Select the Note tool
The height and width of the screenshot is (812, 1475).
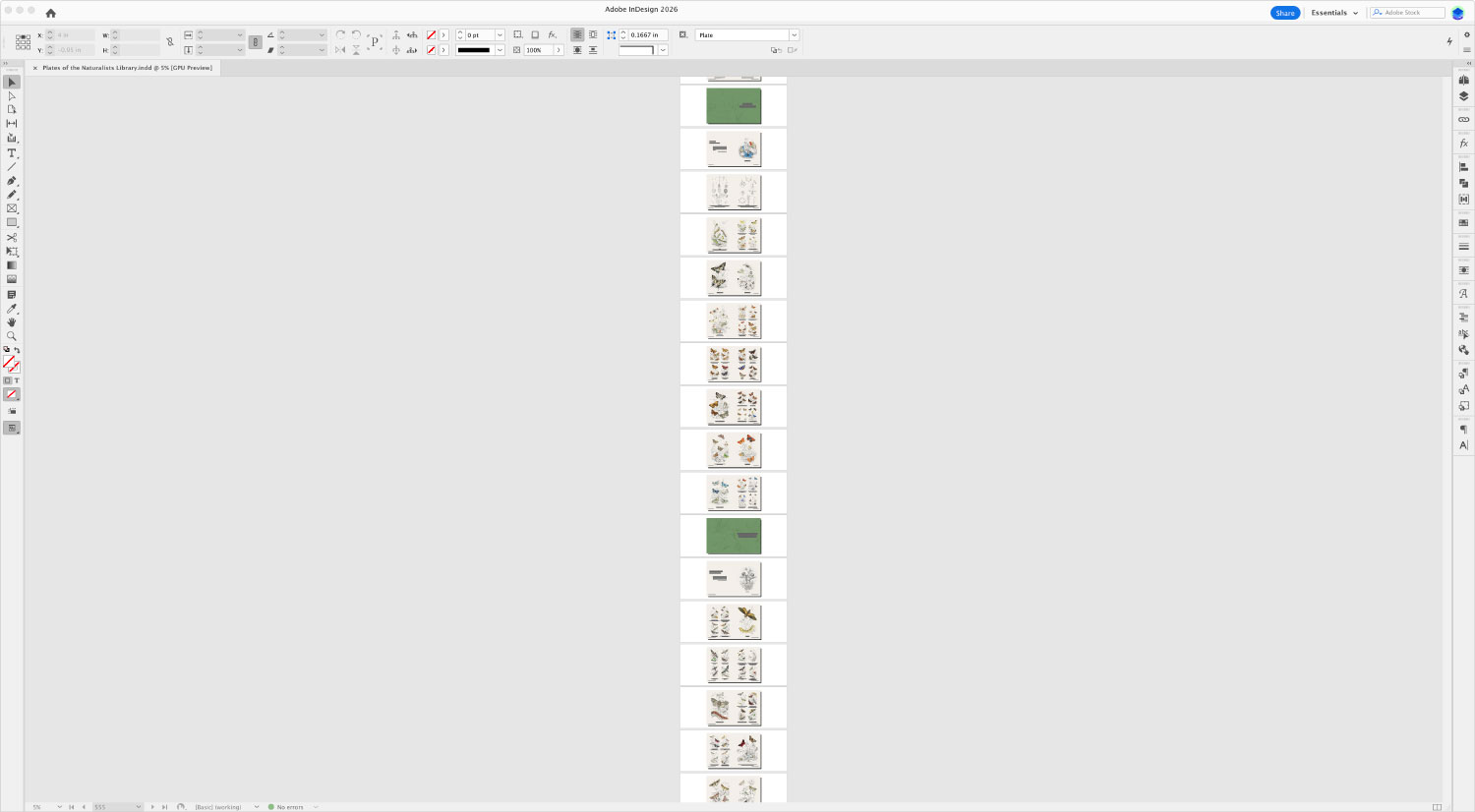[12, 295]
